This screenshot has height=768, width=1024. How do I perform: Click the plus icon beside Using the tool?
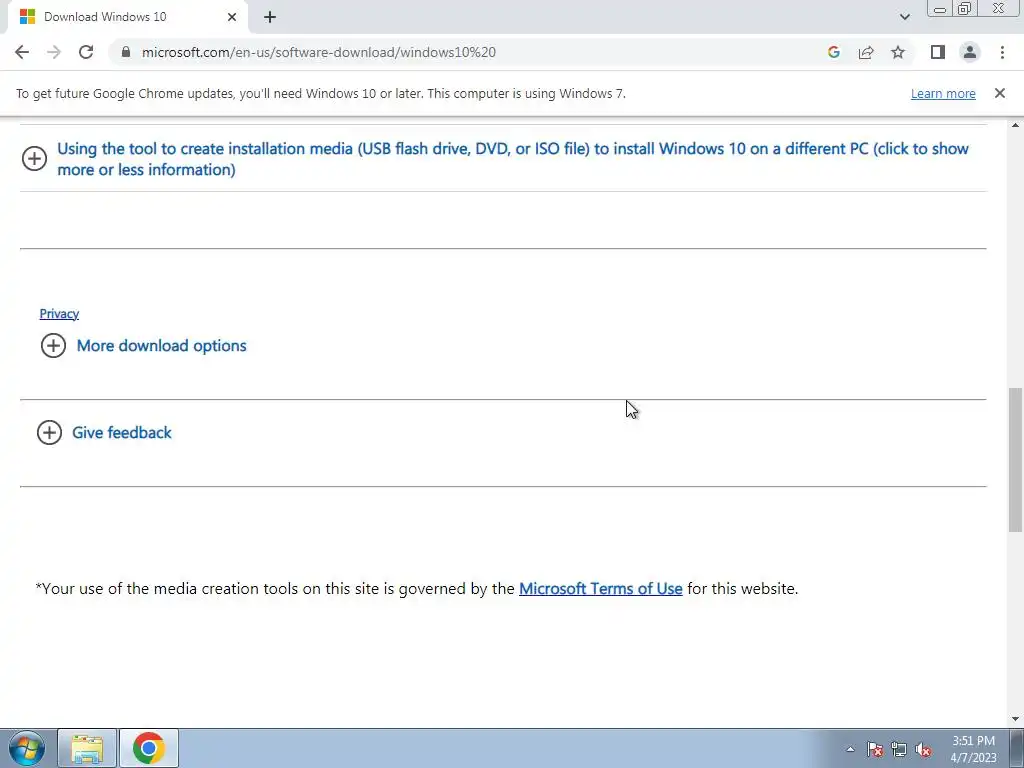34,158
